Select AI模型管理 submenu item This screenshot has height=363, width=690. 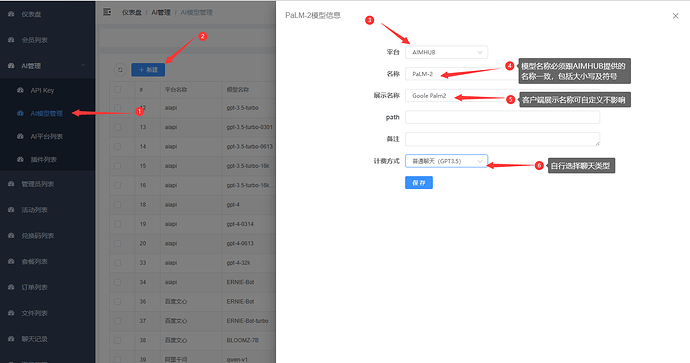pos(47,113)
